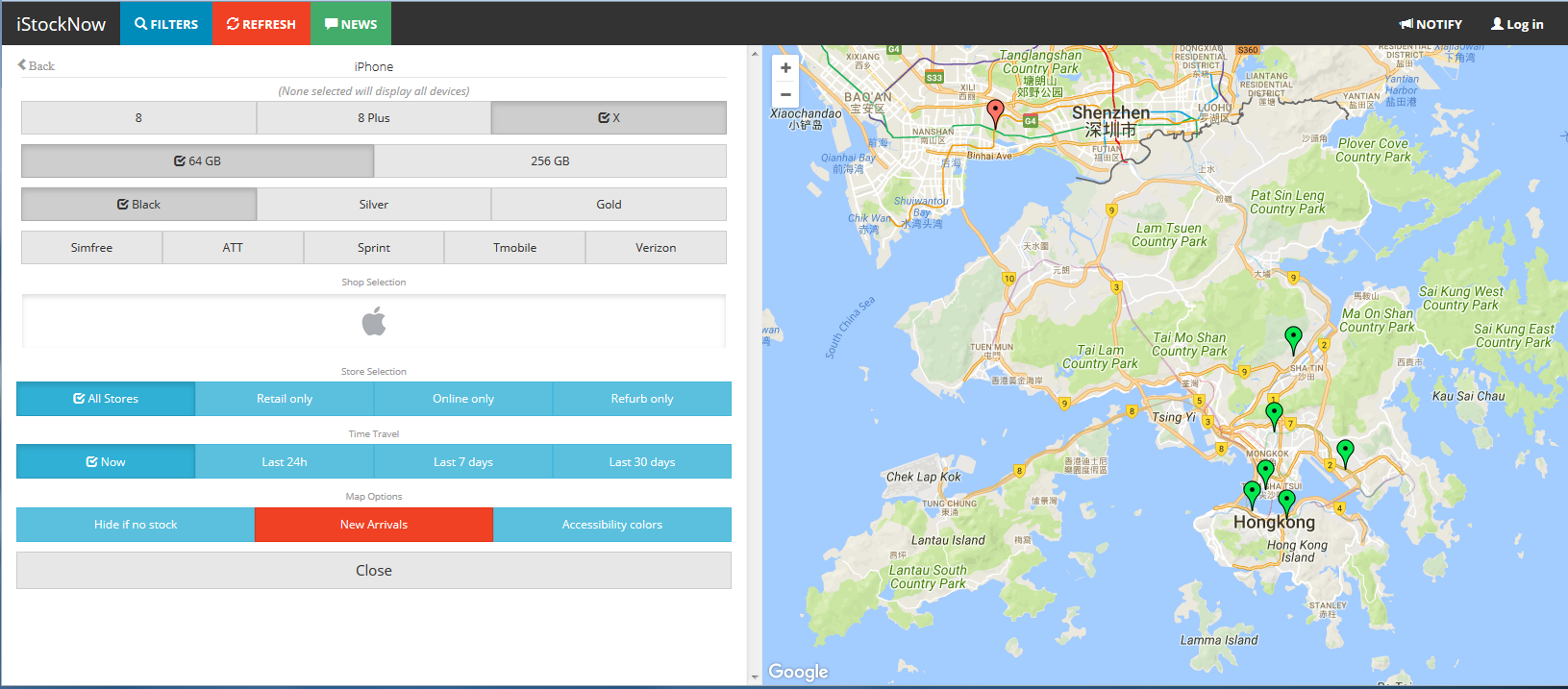Go back using the Back link
This screenshot has width=1568, height=689.
[37, 65]
